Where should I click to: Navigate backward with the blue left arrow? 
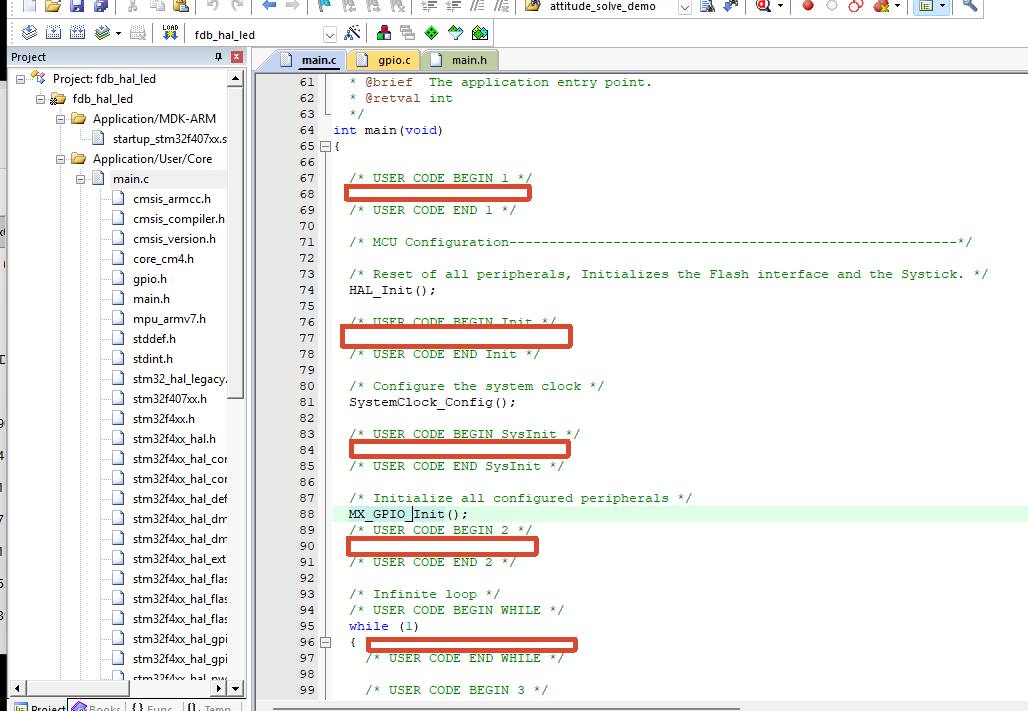pos(269,6)
